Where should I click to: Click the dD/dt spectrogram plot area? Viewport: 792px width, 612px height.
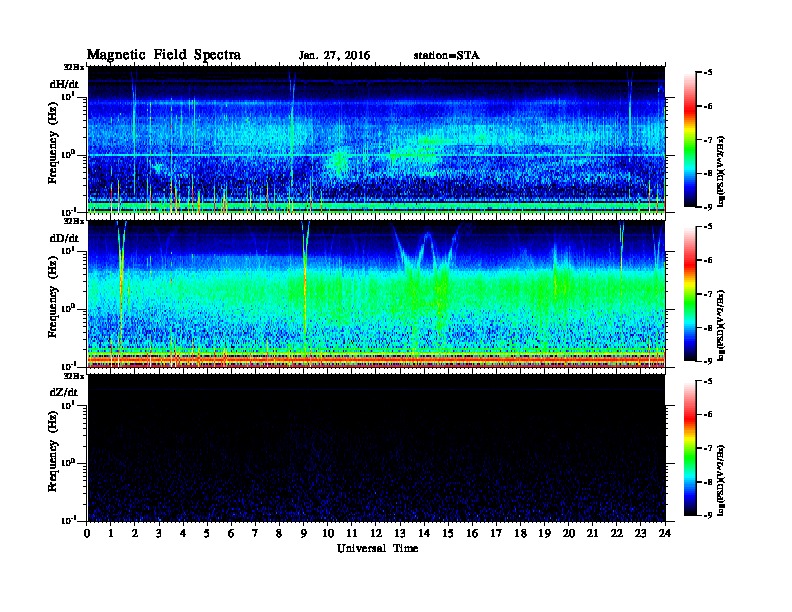point(376,294)
